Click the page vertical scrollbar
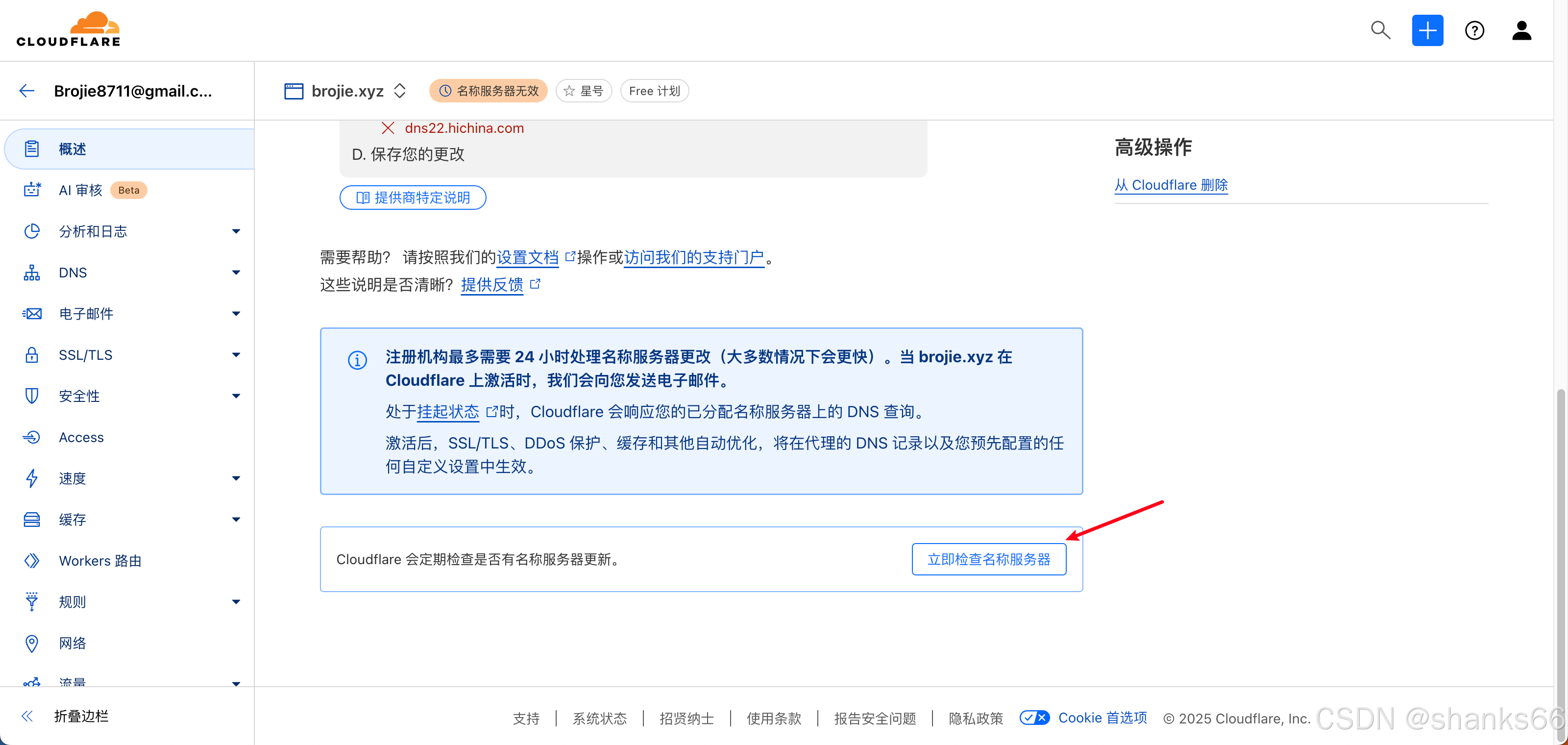 (1560, 548)
